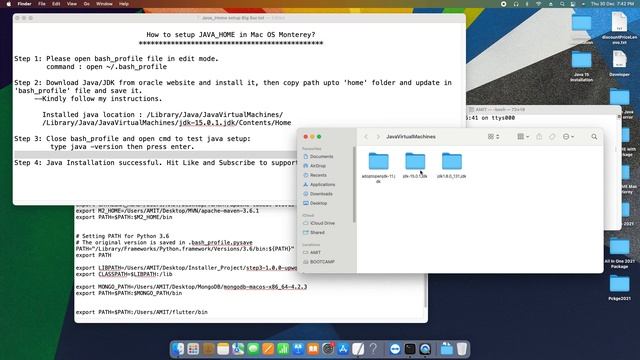640x360 pixels.
Task: Open the Help menu
Action: point(124,4)
